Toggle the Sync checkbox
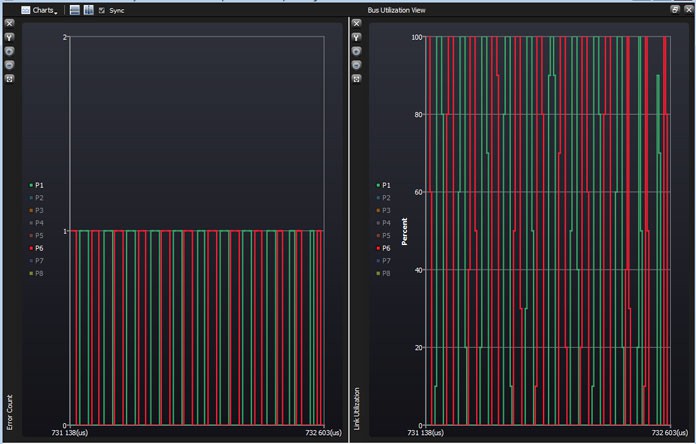The width and height of the screenshot is (696, 444). (102, 11)
